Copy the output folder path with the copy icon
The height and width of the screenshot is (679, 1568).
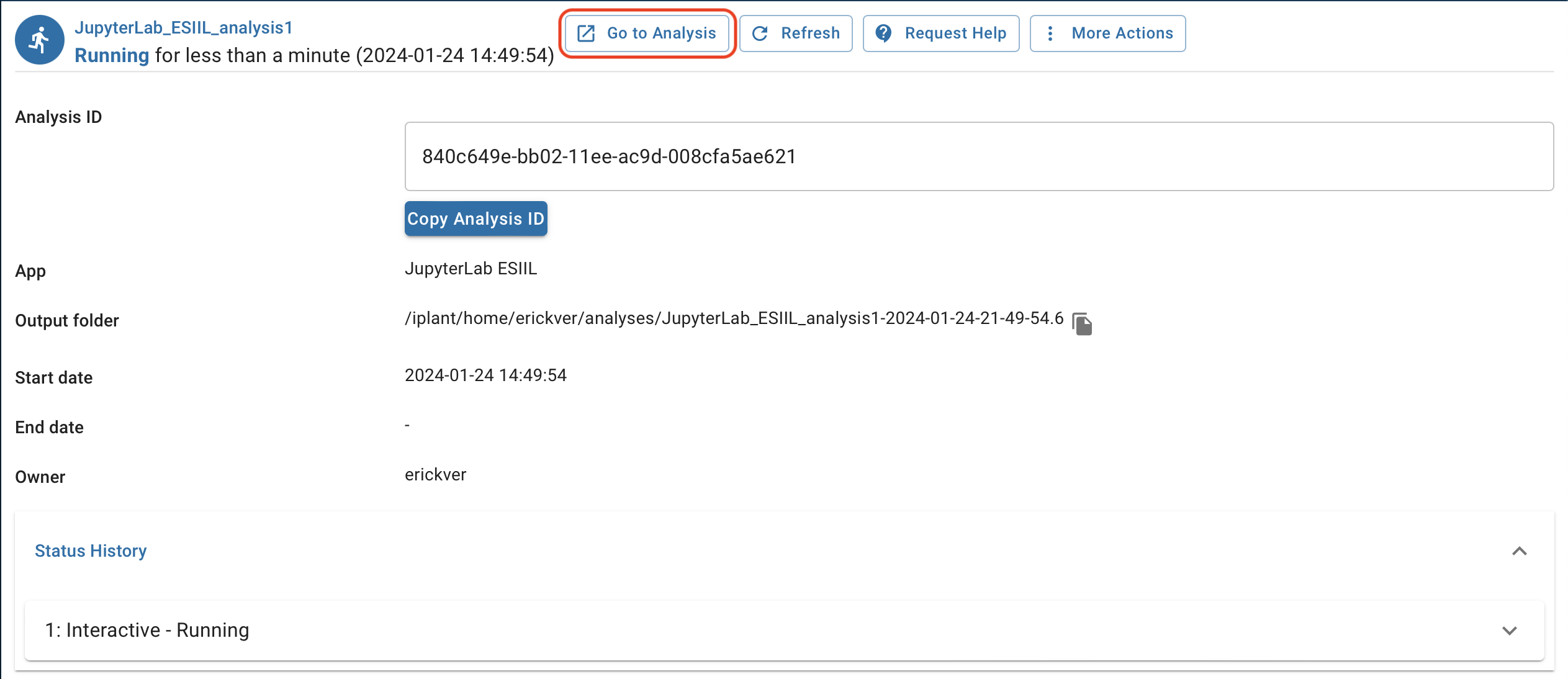point(1082,324)
